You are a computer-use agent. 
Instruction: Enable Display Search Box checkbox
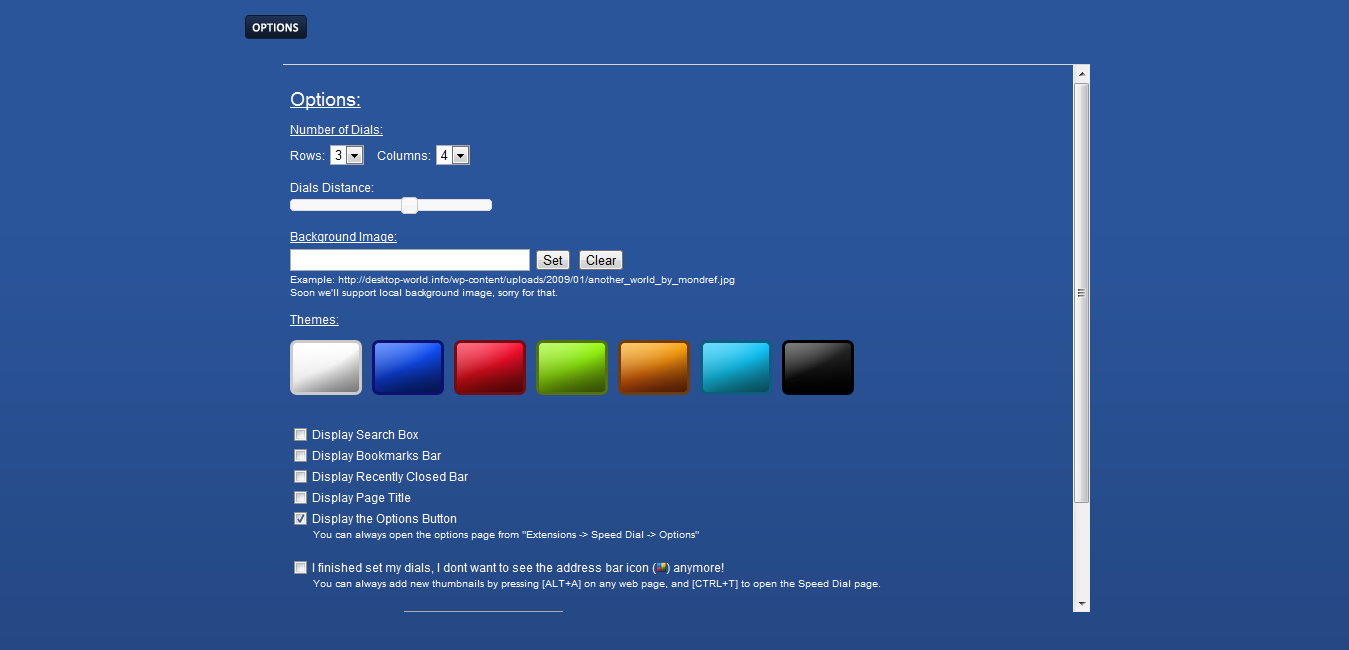(x=300, y=435)
